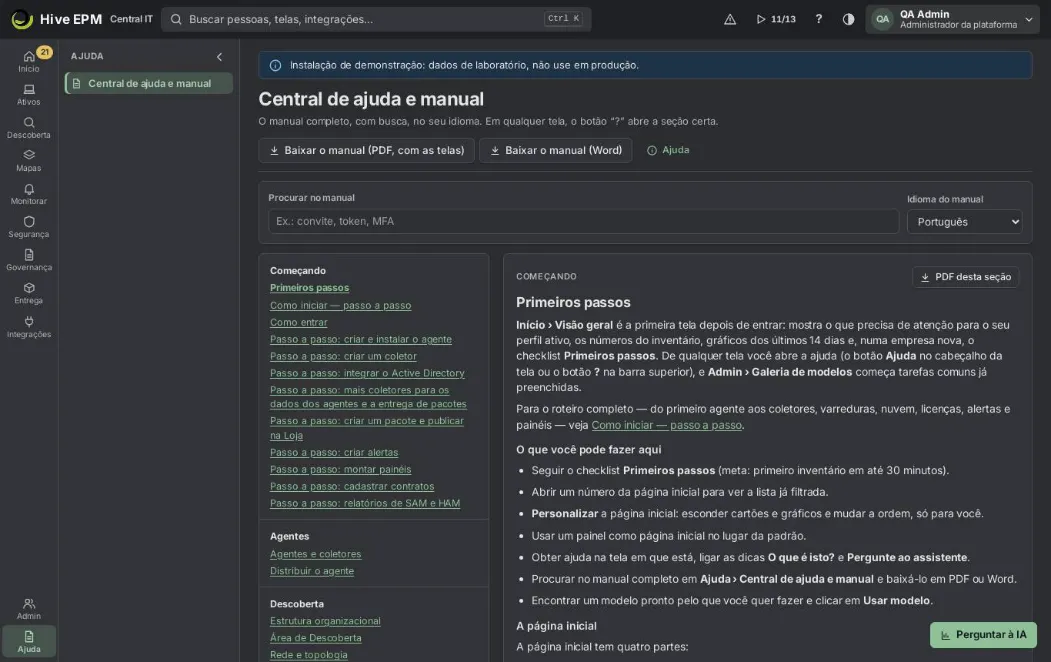Open the Agentes e coletores topic
The height and width of the screenshot is (662, 1051).
(x=316, y=554)
